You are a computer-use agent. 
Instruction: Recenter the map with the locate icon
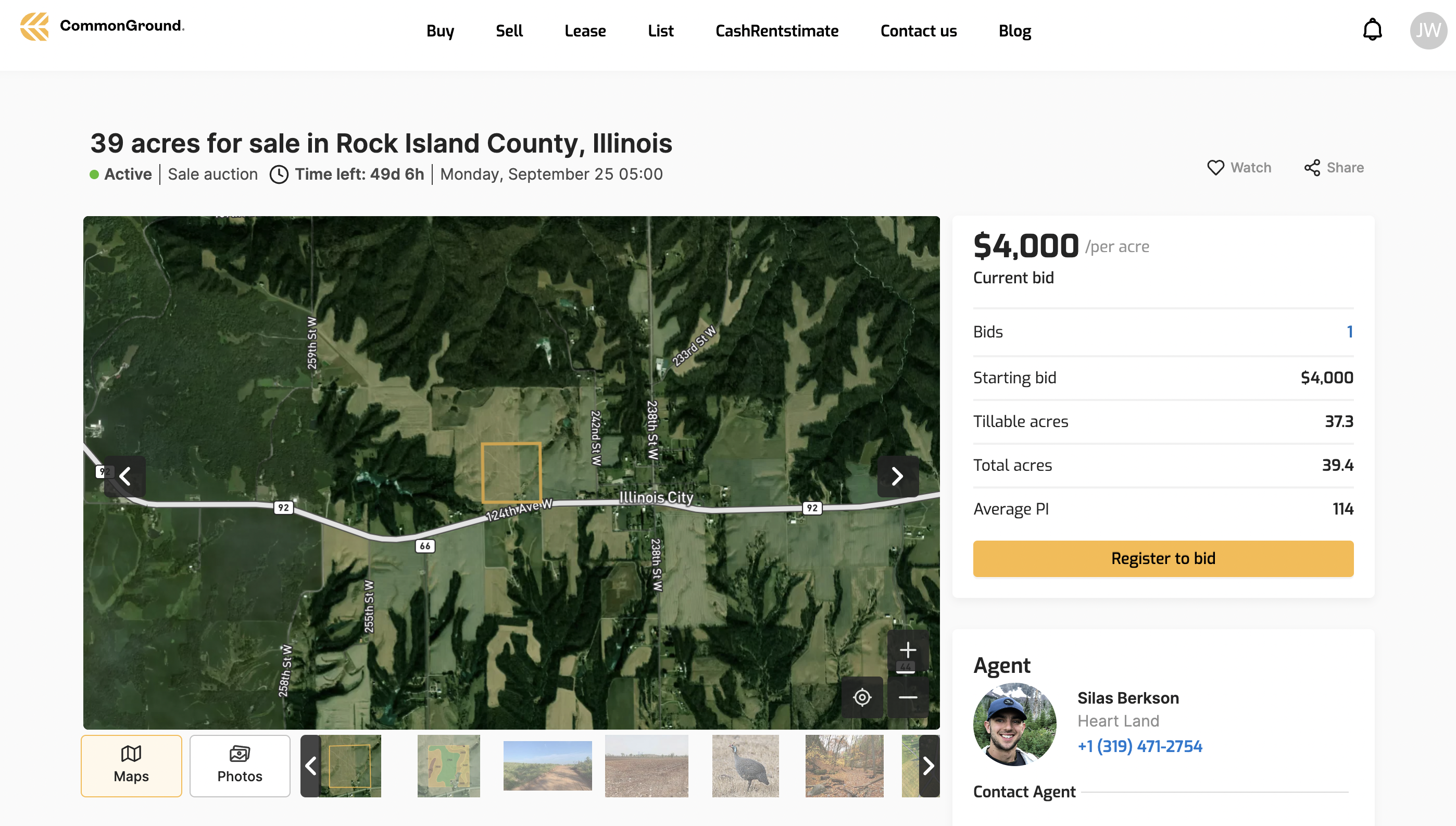coord(862,697)
